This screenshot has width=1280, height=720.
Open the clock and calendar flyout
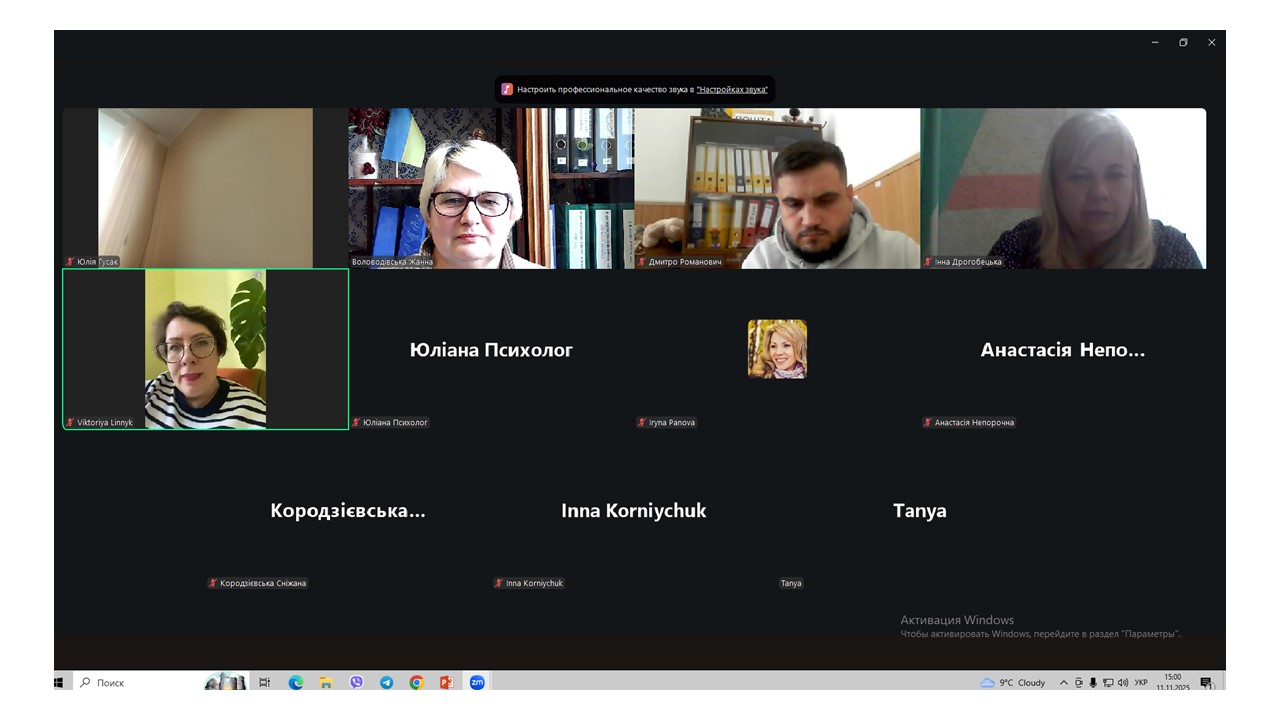pos(1171,682)
